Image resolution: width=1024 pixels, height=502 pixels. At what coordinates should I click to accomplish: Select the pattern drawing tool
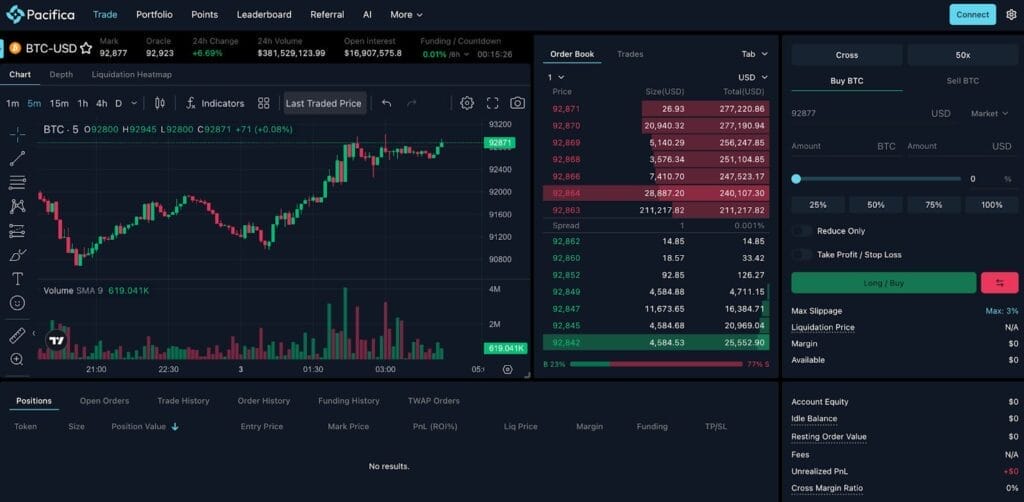pos(18,206)
